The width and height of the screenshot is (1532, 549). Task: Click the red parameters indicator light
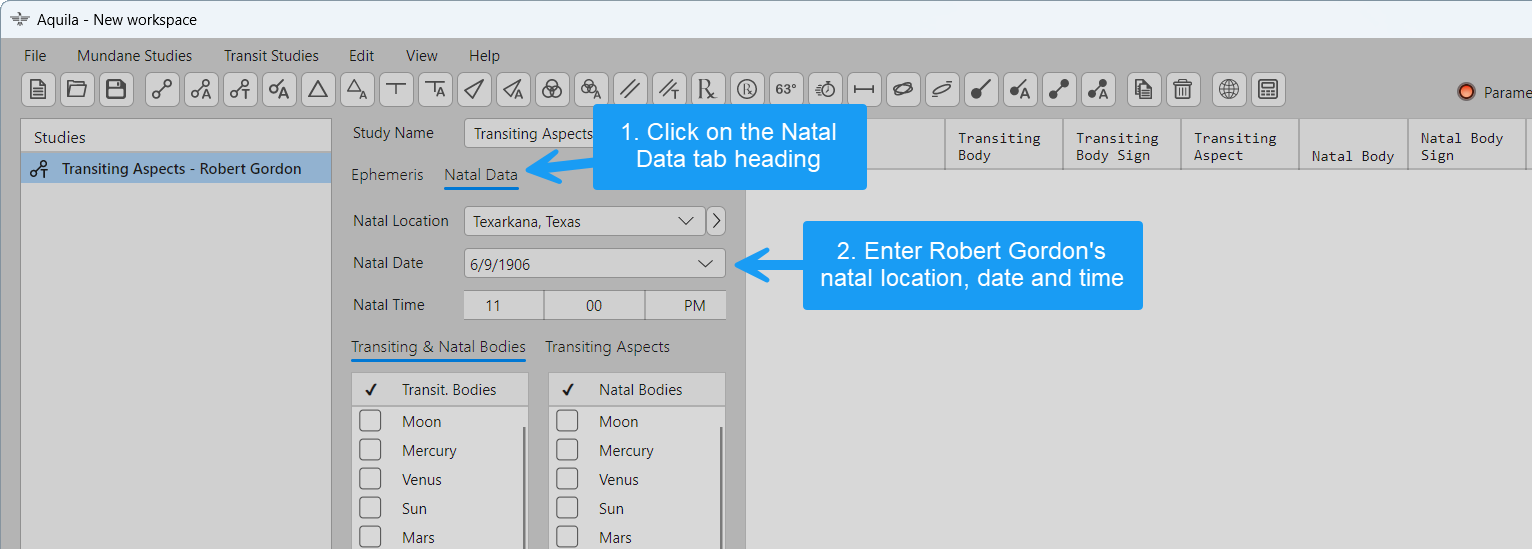pyautogui.click(x=1466, y=92)
